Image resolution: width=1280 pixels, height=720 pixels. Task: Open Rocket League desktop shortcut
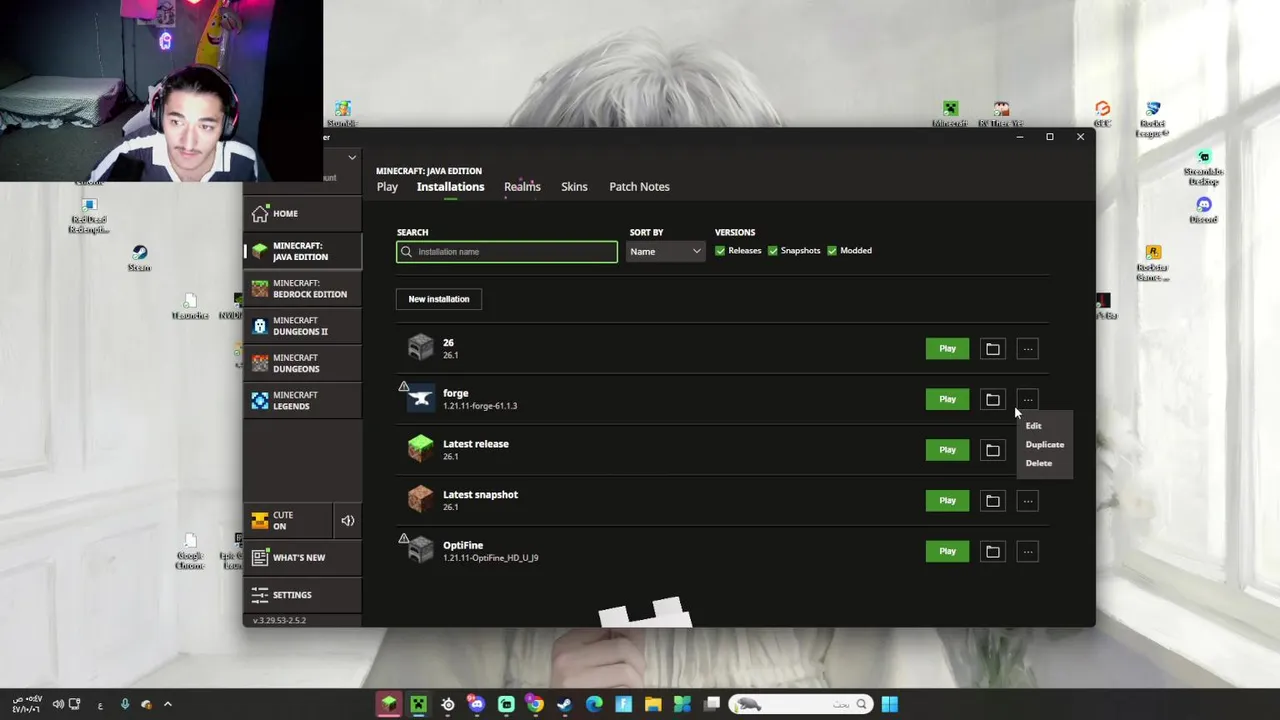coord(1153,118)
